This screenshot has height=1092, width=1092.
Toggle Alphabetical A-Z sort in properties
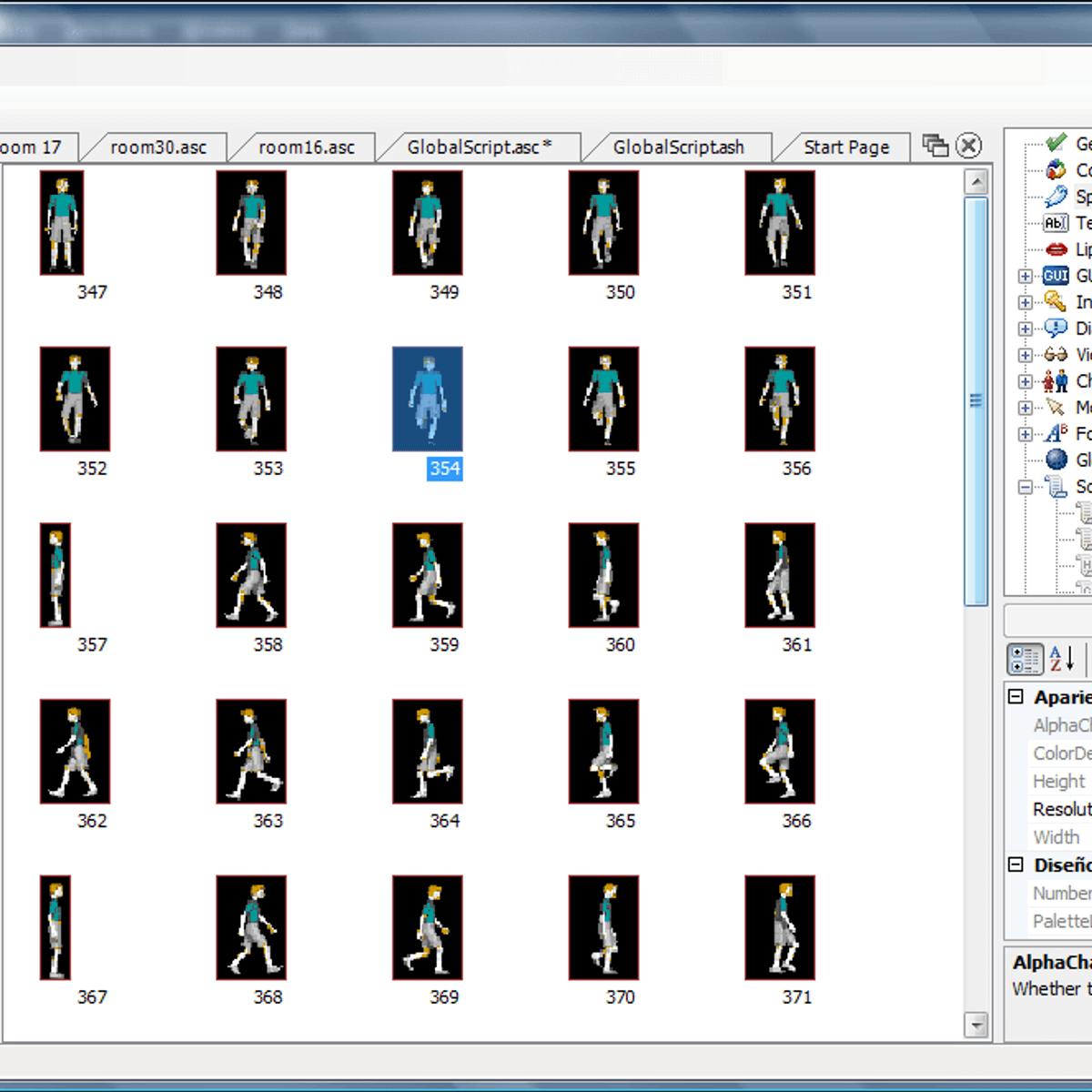click(x=1061, y=659)
